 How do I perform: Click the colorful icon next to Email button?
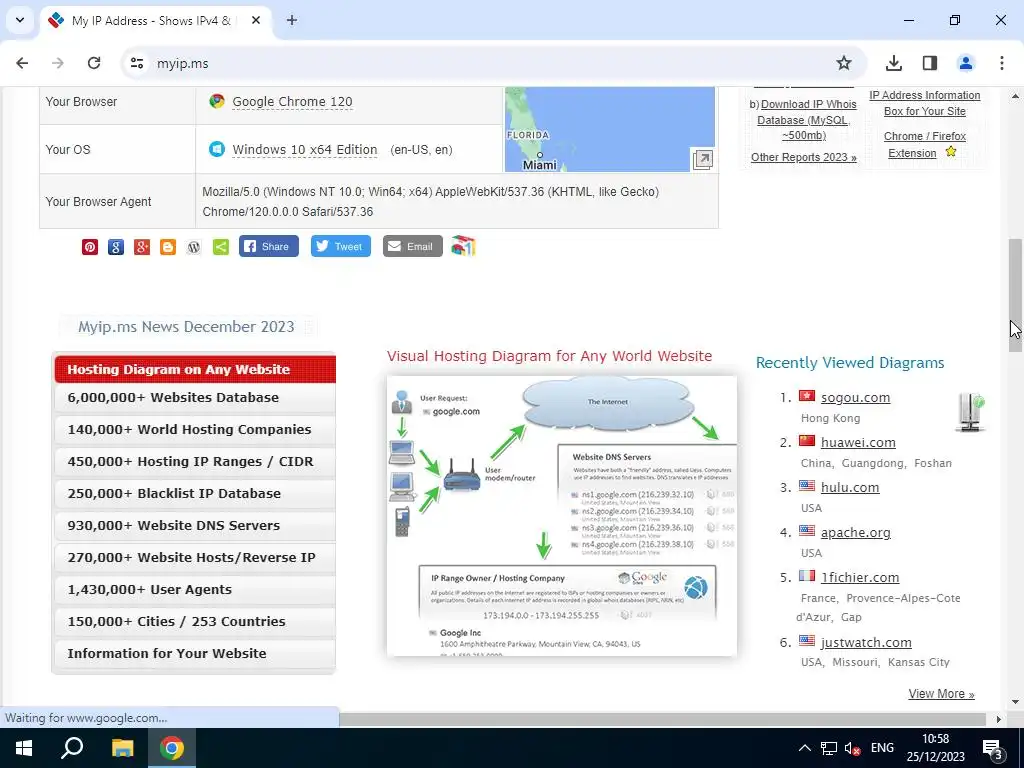point(463,246)
